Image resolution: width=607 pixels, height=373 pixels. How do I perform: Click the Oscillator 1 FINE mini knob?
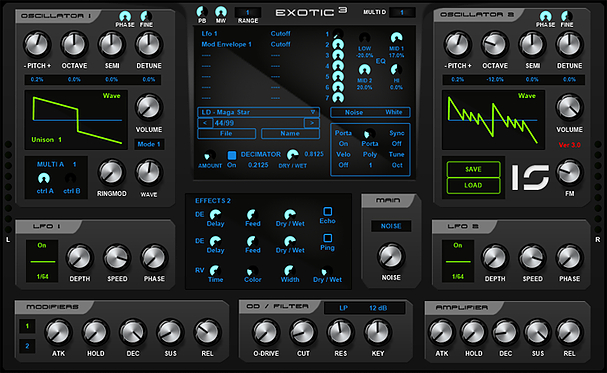point(146,16)
